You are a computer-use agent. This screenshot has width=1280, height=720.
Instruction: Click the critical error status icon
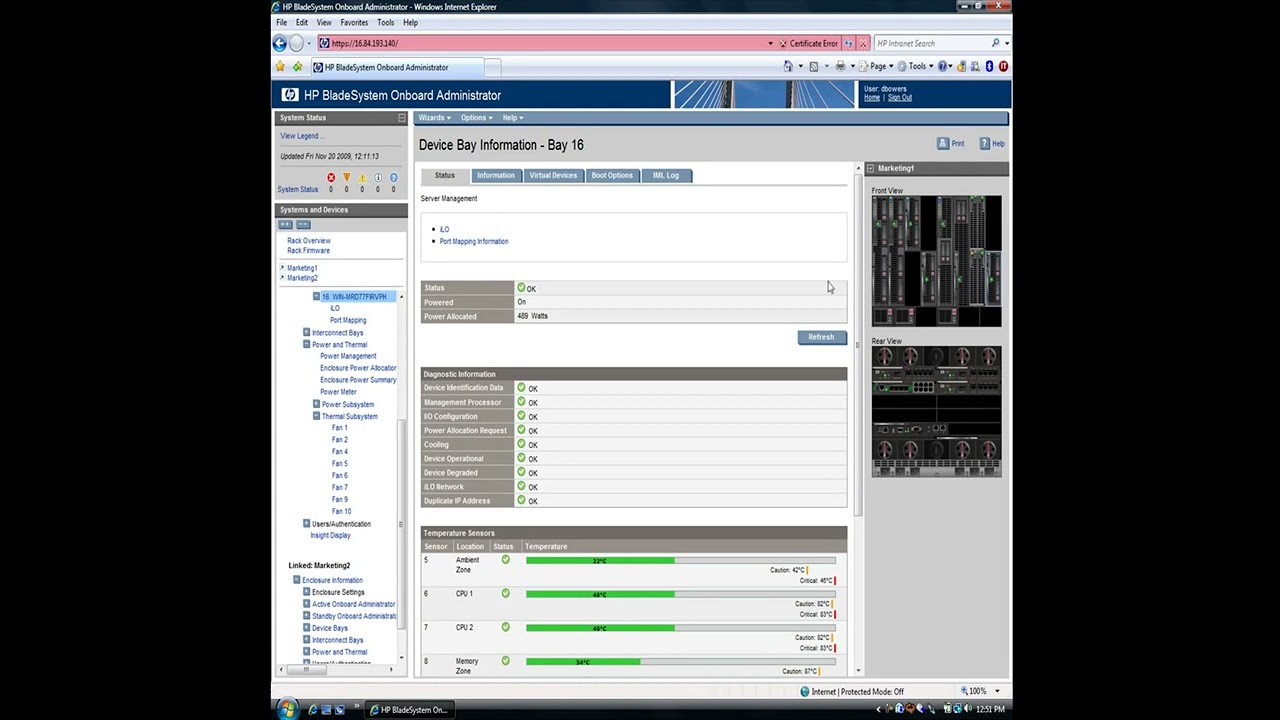(x=331, y=178)
